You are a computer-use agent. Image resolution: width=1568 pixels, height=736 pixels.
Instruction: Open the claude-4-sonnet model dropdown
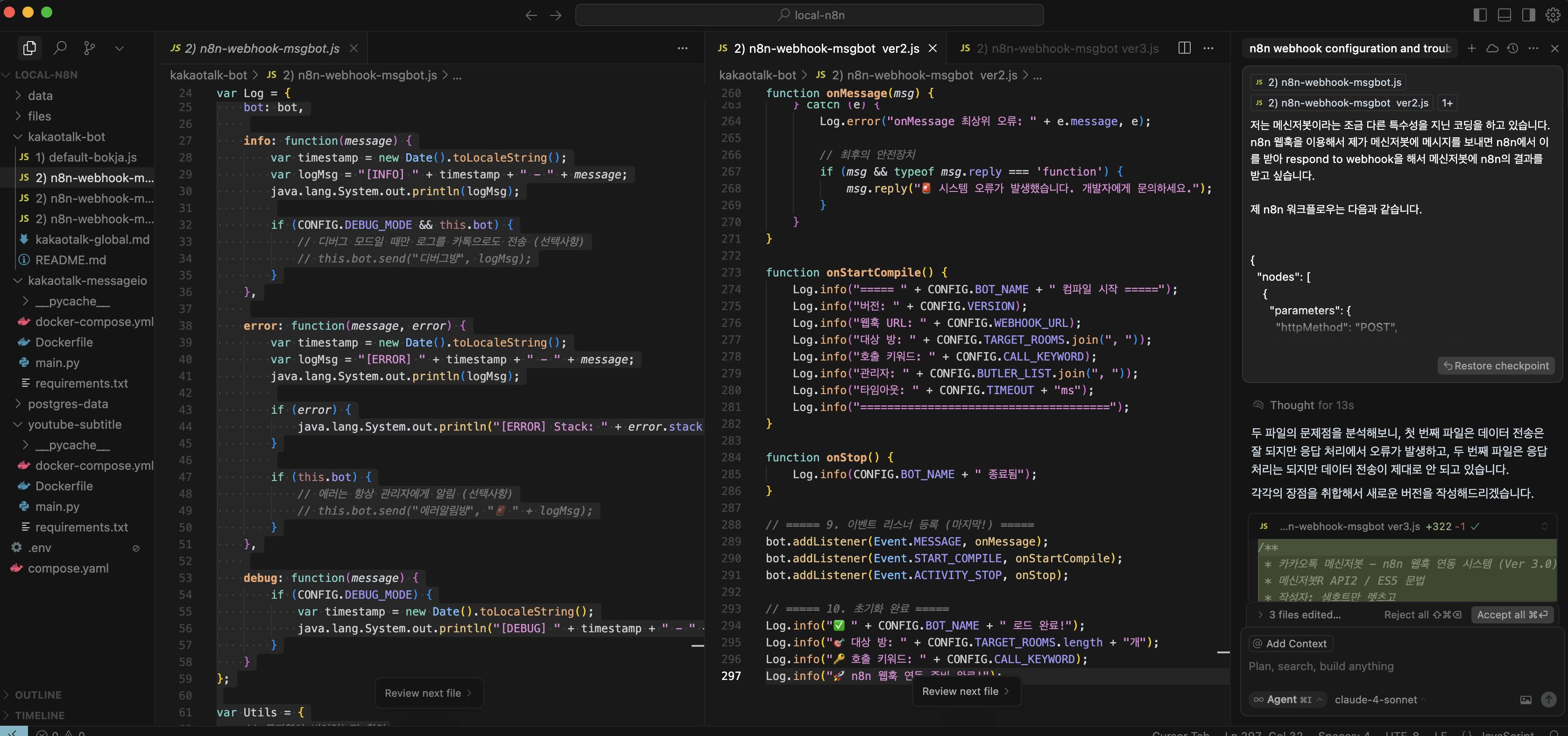(1379, 700)
